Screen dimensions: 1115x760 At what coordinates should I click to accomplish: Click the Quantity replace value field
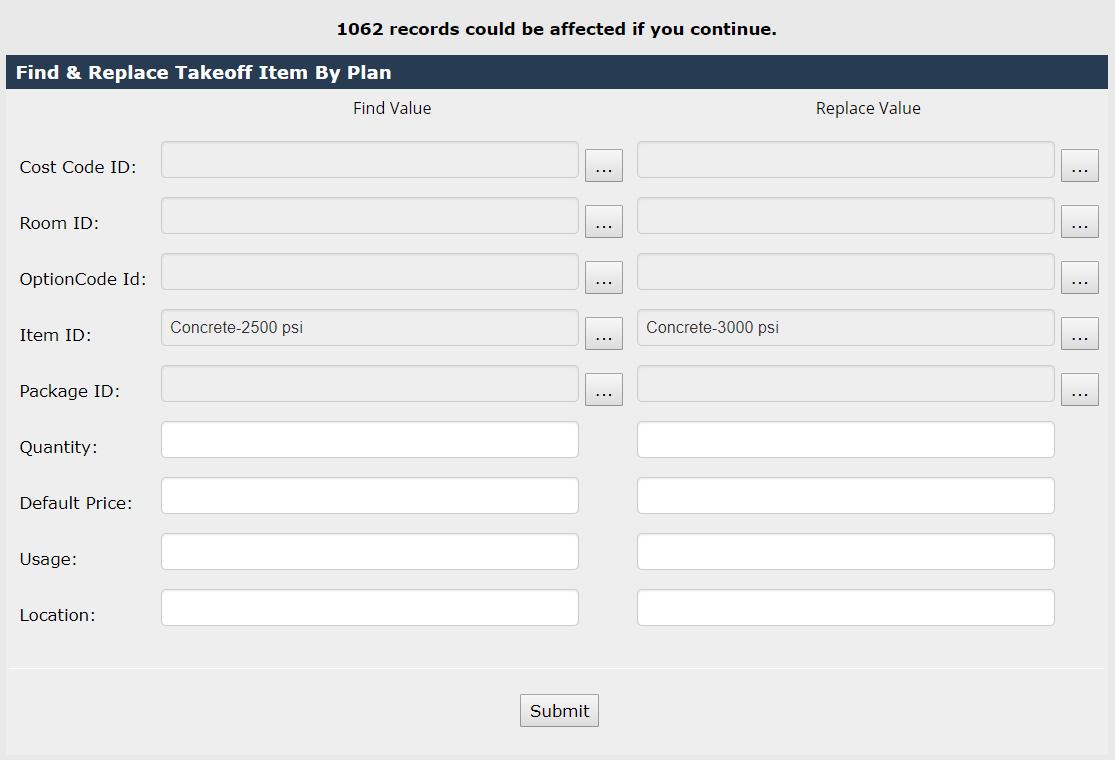click(845, 440)
